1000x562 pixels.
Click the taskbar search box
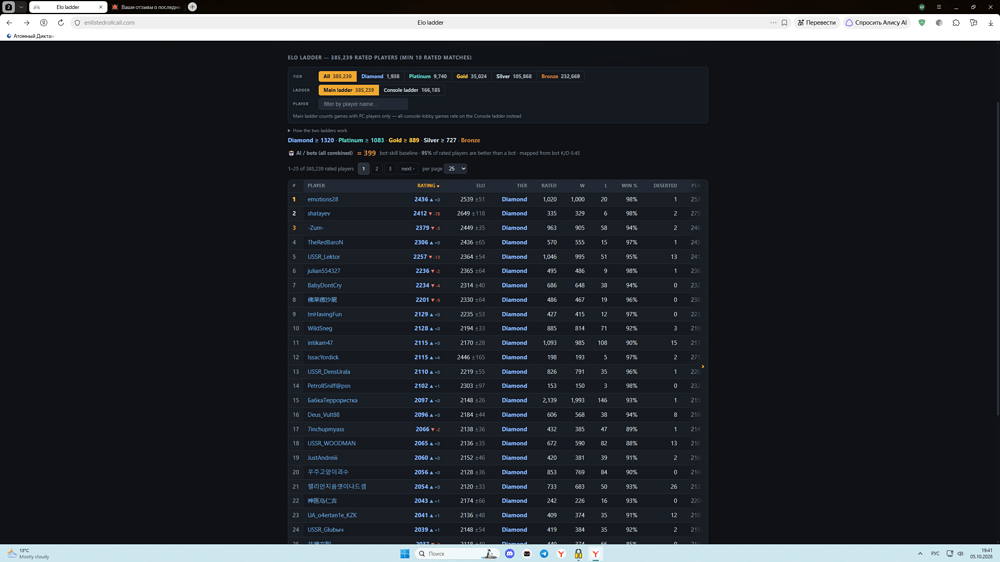(456, 554)
